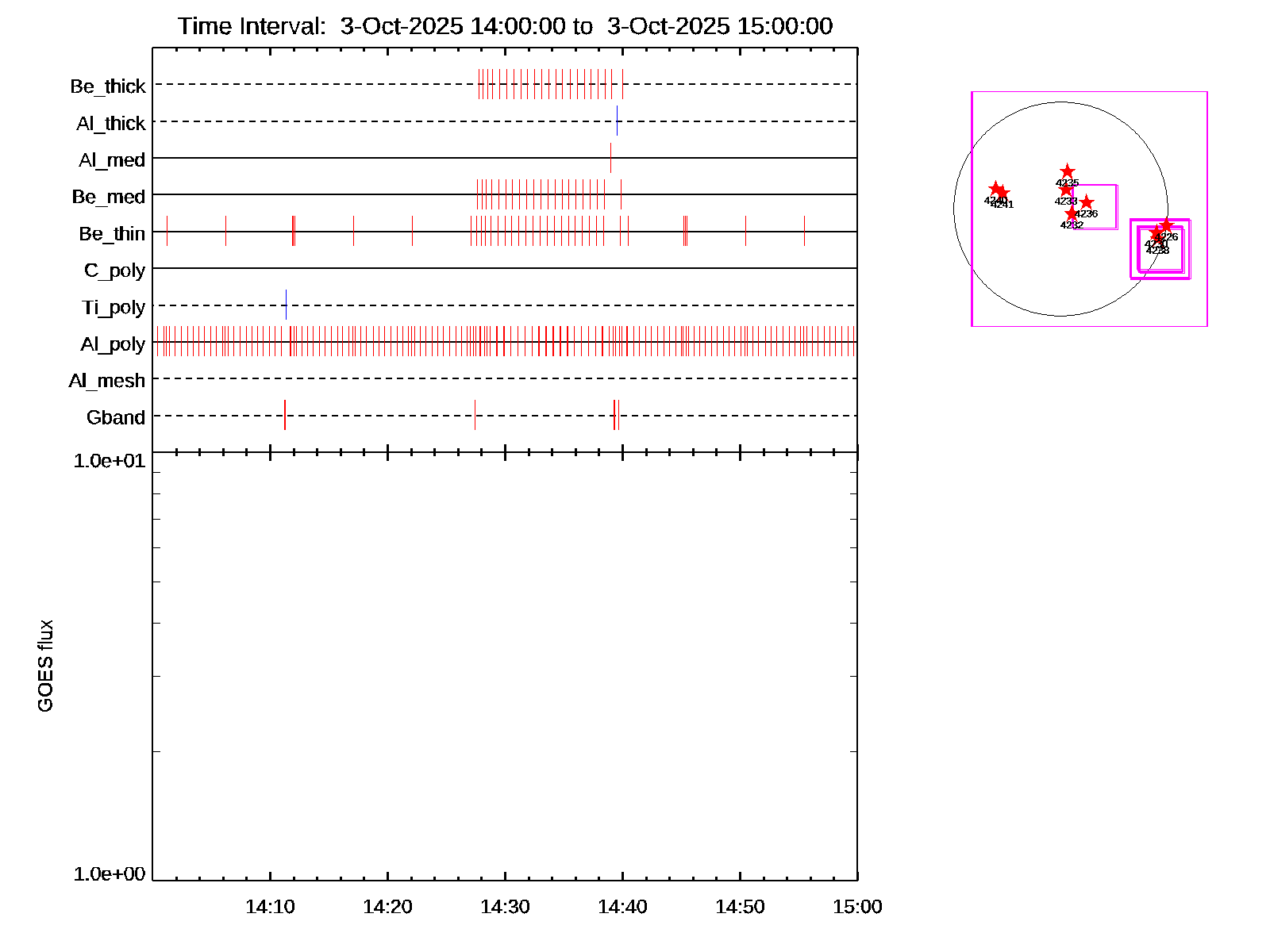Click the star marking active region 4236
This screenshot has width=1270, height=952.
pyautogui.click(x=1086, y=203)
